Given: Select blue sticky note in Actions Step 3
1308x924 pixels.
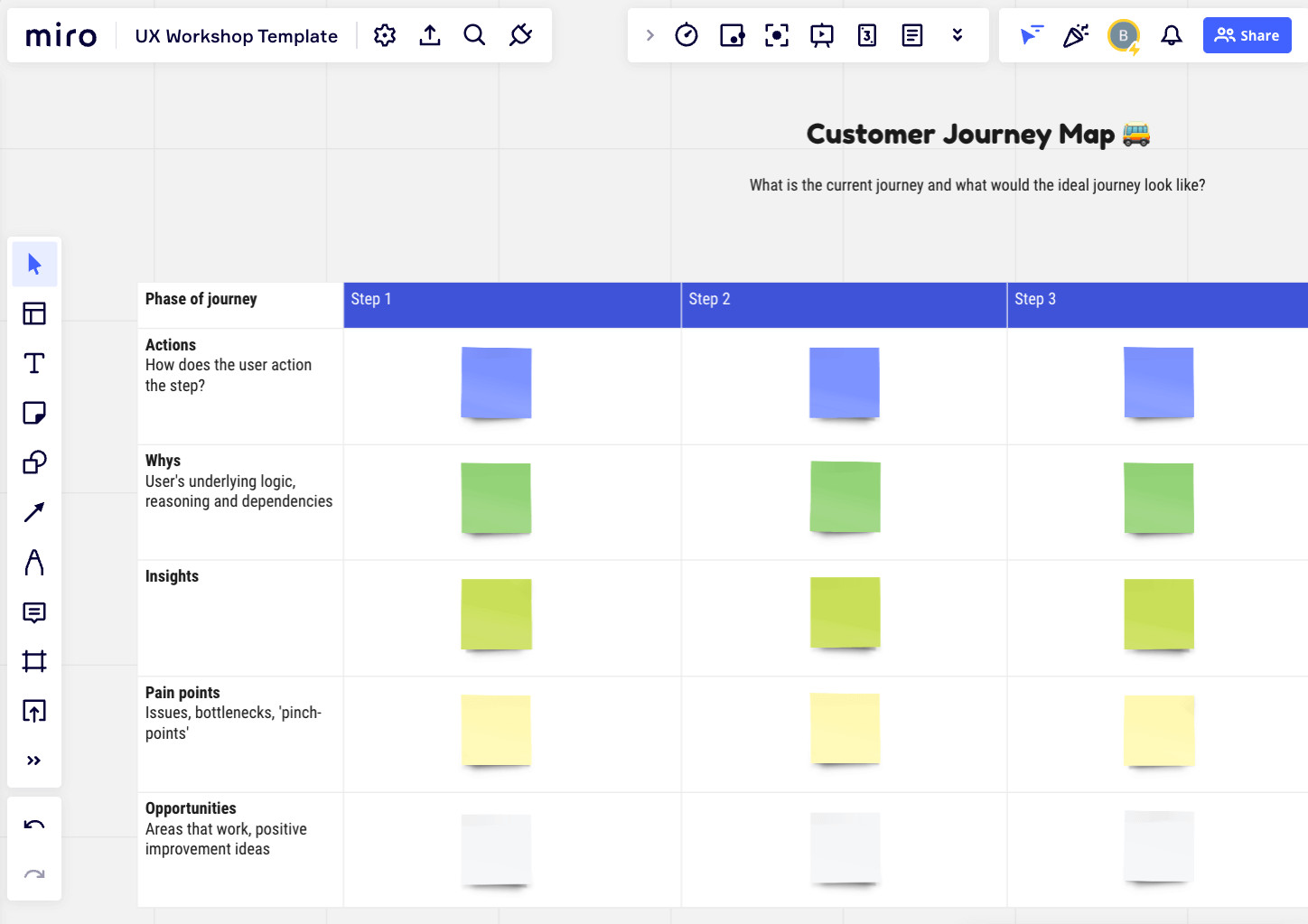Looking at the screenshot, I should tap(1159, 383).
